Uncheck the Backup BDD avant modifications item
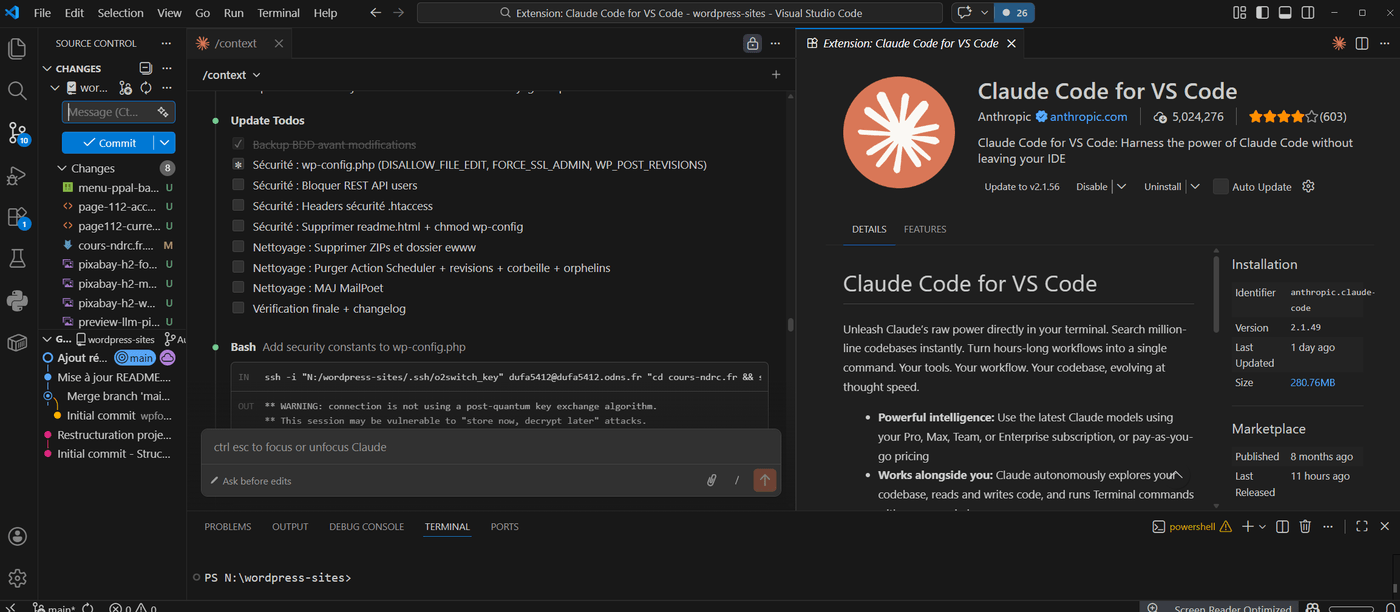 pyautogui.click(x=238, y=144)
